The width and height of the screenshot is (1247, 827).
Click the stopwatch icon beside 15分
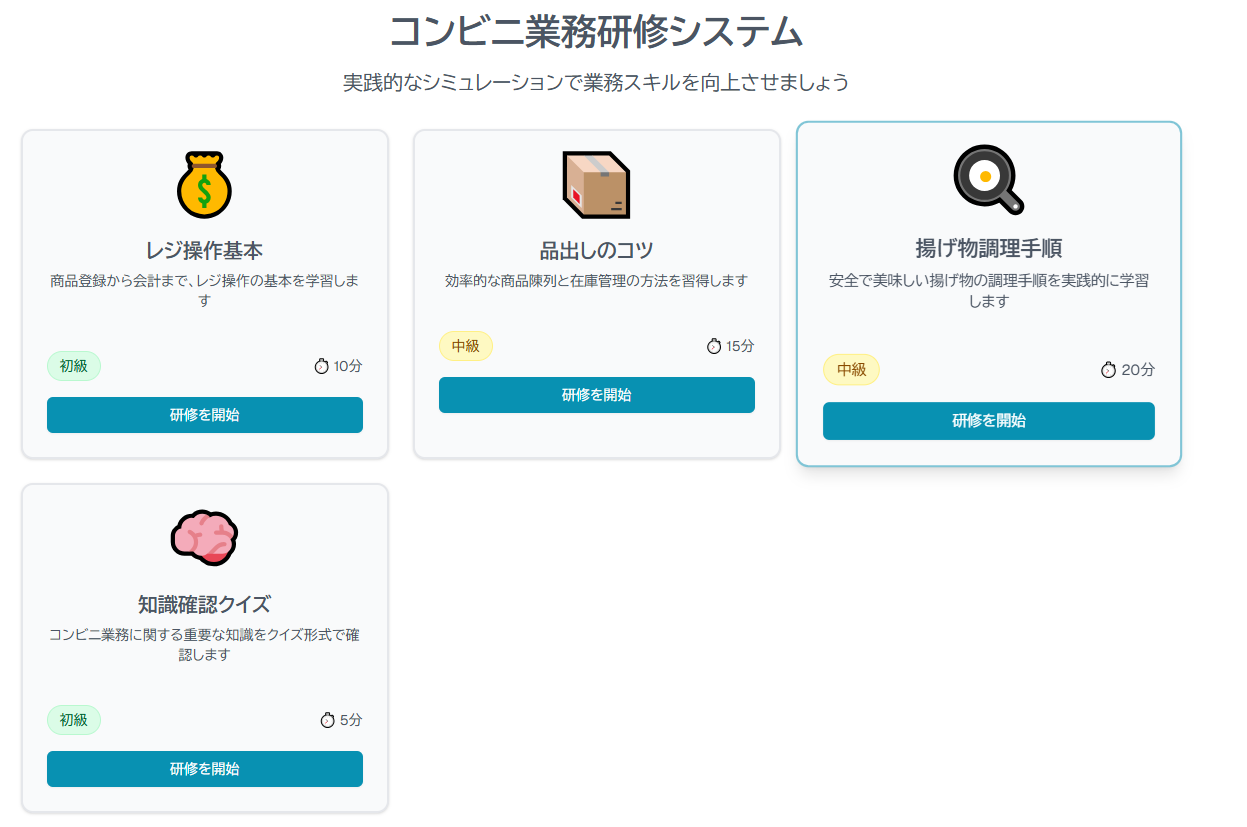coord(714,346)
